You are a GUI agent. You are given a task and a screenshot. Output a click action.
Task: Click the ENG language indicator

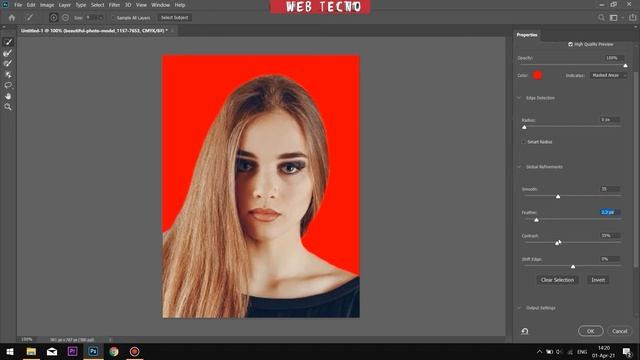tap(582, 352)
